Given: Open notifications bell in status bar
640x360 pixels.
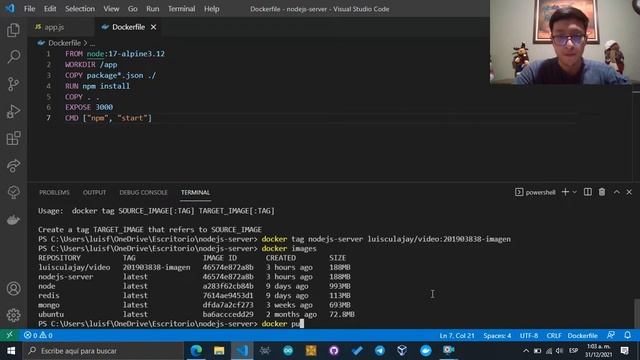Looking at the screenshot, I should click(627, 335).
